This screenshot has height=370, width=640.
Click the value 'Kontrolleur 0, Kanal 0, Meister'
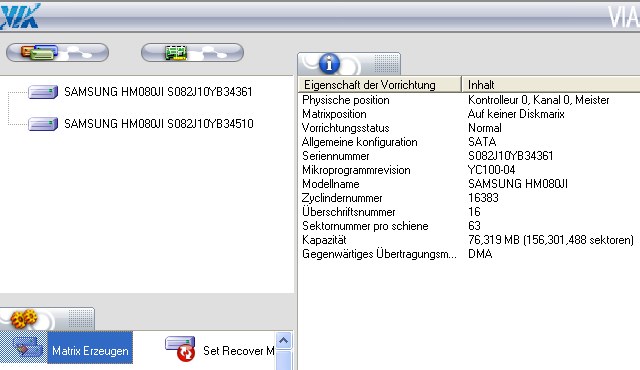[x=538, y=100]
